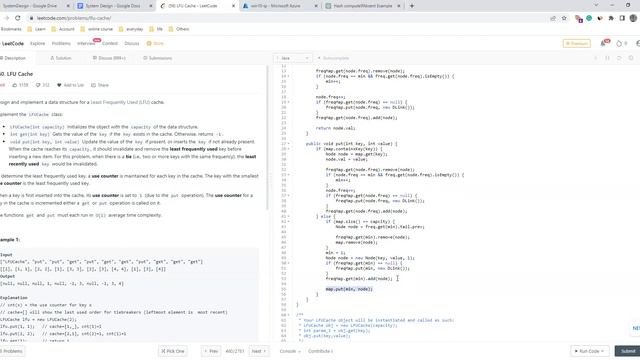Click the share page icon in address bar
Screen dimensions: 640x360
pyautogui.click(x=553, y=18)
